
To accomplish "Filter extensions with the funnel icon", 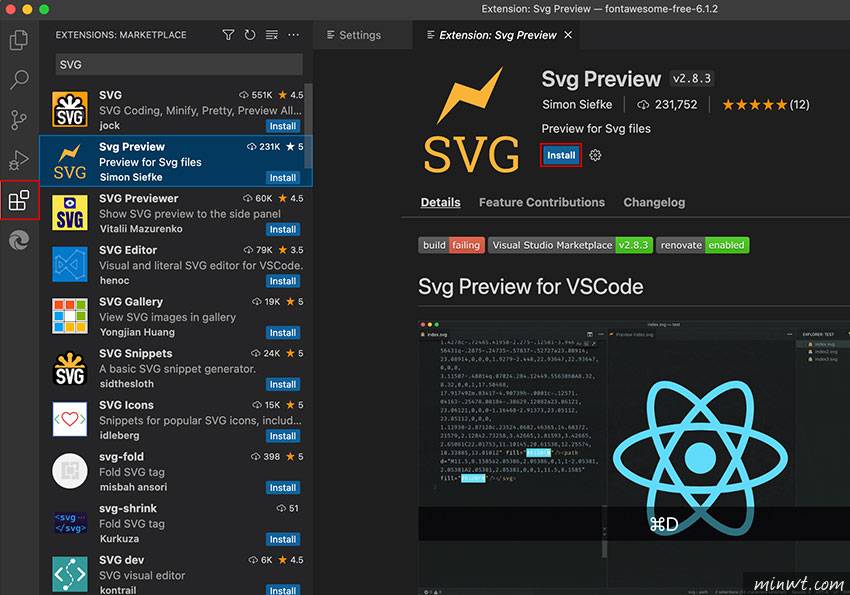I will click(x=228, y=35).
